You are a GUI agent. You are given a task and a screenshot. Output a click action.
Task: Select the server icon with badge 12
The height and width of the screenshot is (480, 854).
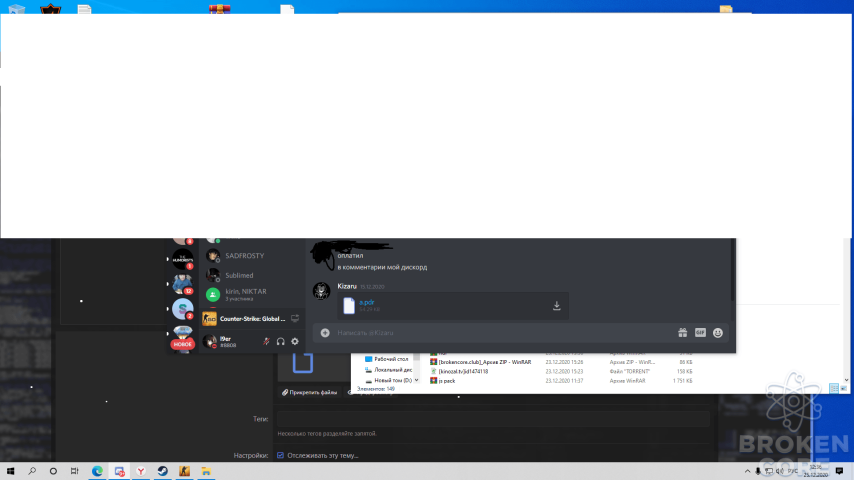tap(182, 284)
